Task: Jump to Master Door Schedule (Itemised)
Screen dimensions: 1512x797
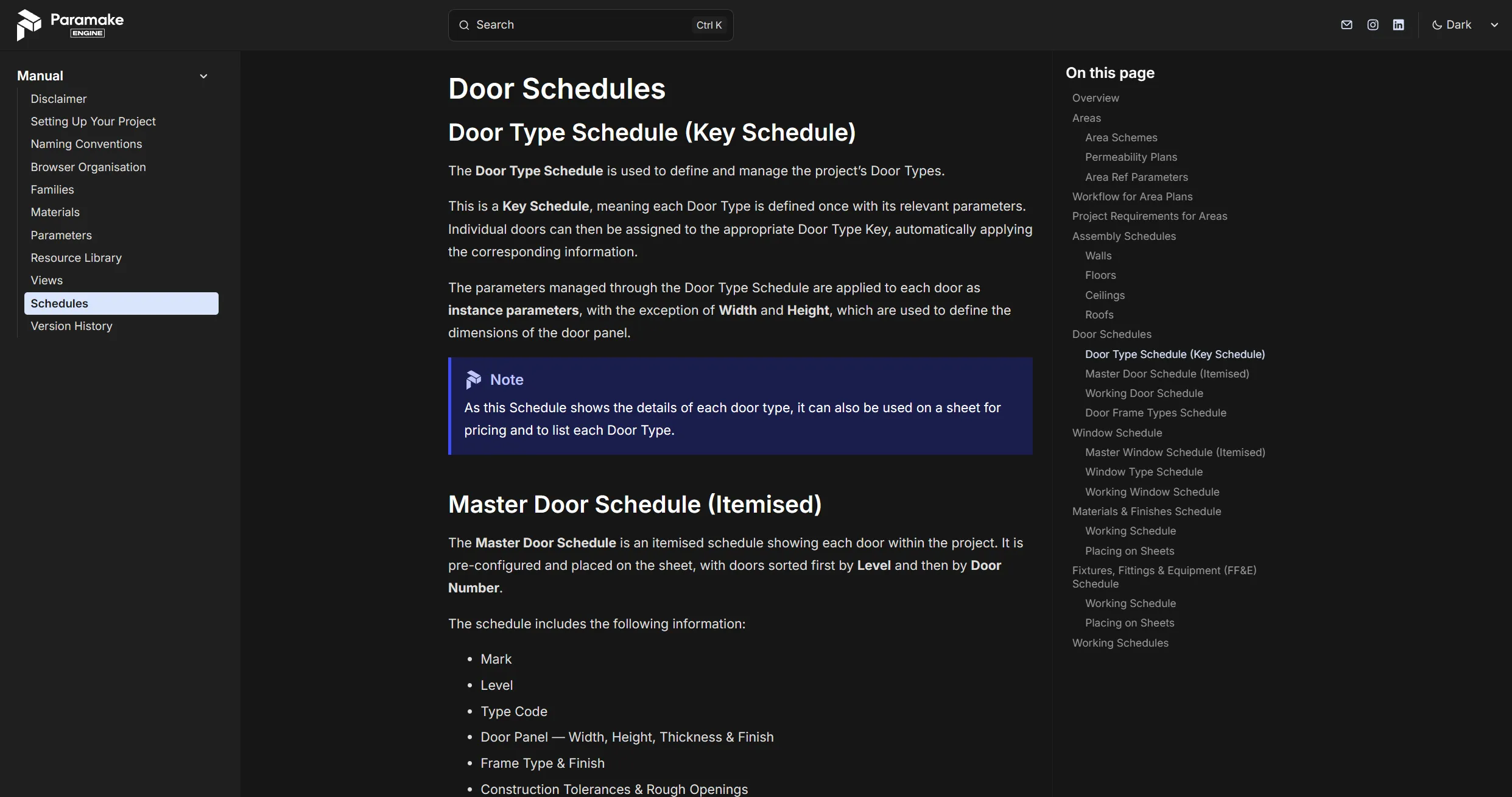Action: [x=1167, y=374]
